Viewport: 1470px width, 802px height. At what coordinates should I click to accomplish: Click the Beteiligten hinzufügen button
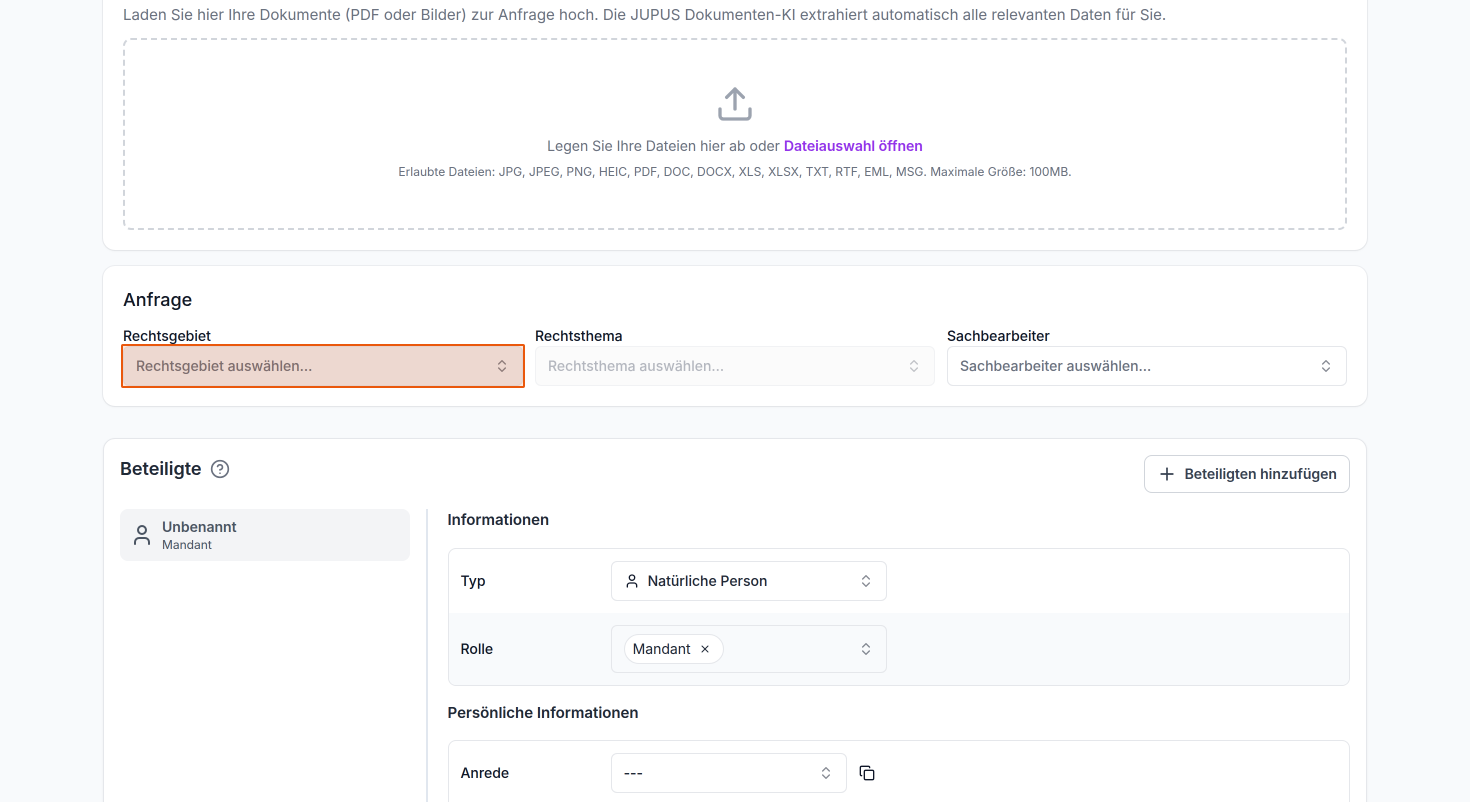[1247, 474]
